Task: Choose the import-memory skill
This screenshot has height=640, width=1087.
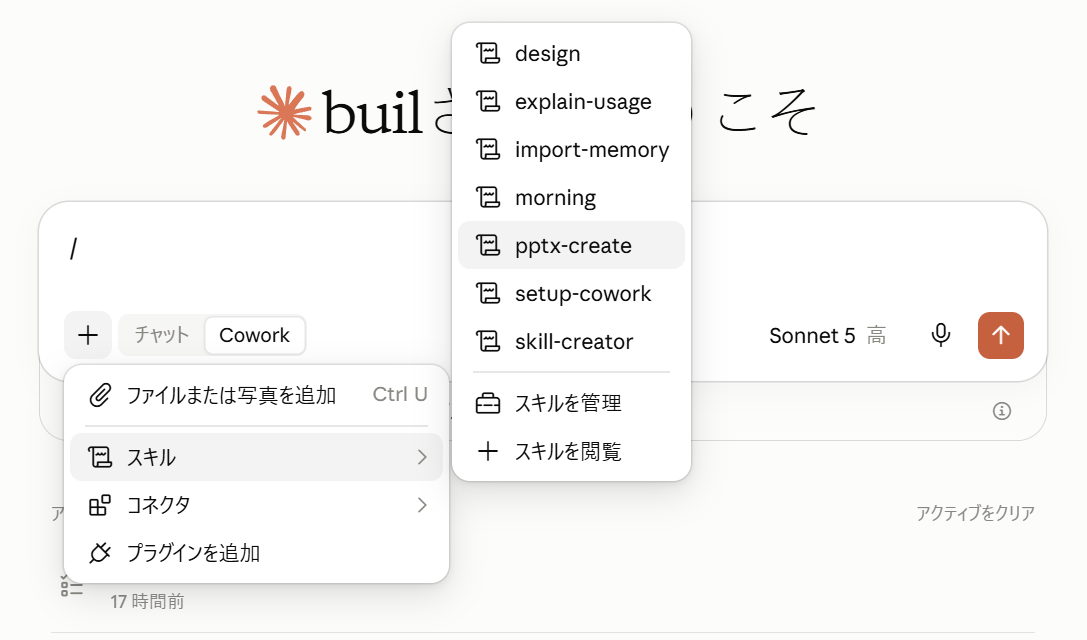Action: point(571,149)
